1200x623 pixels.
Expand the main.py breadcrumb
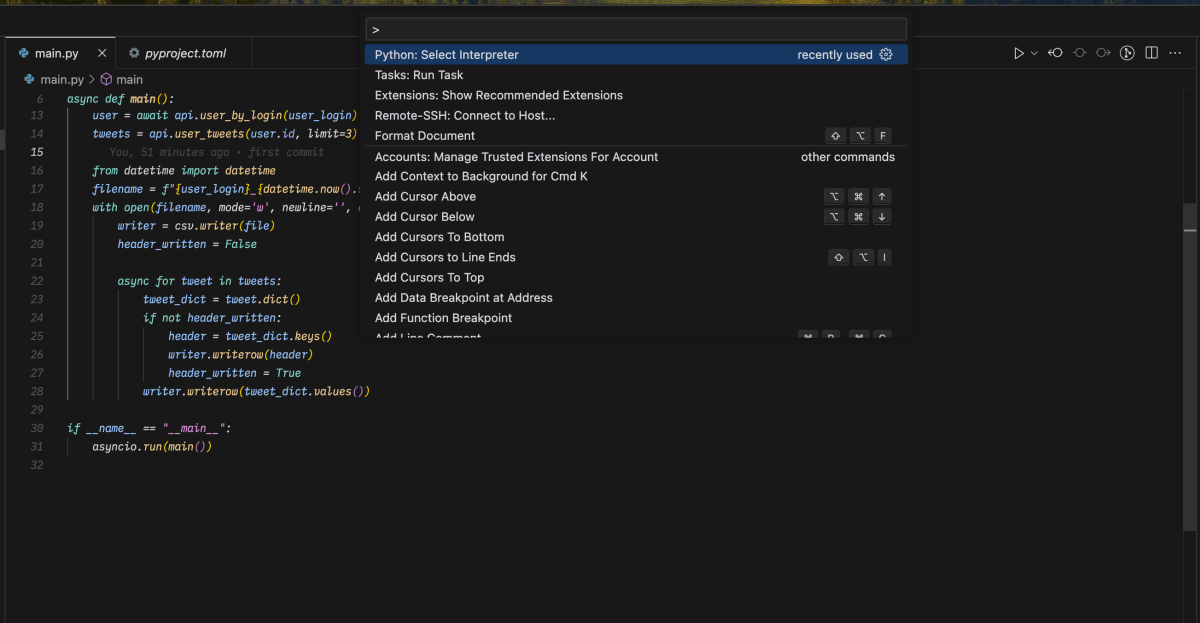click(x=58, y=78)
